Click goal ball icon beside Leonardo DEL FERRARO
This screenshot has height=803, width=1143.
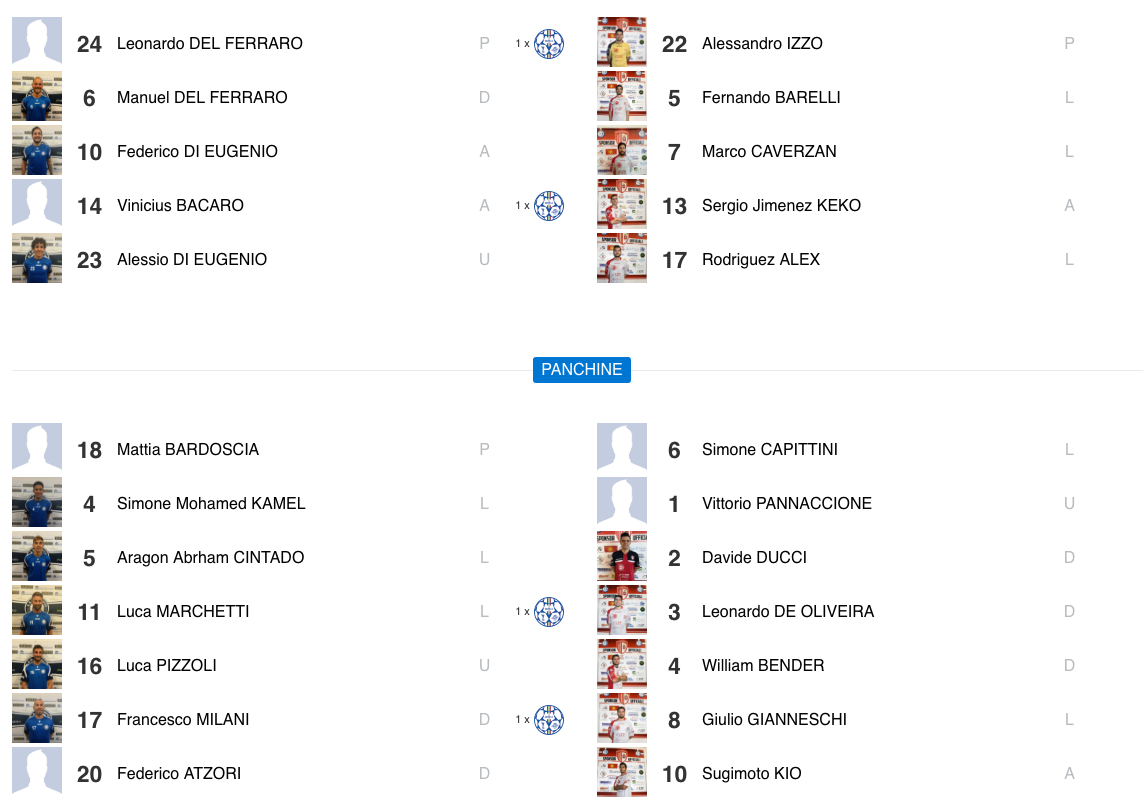pyautogui.click(x=549, y=44)
